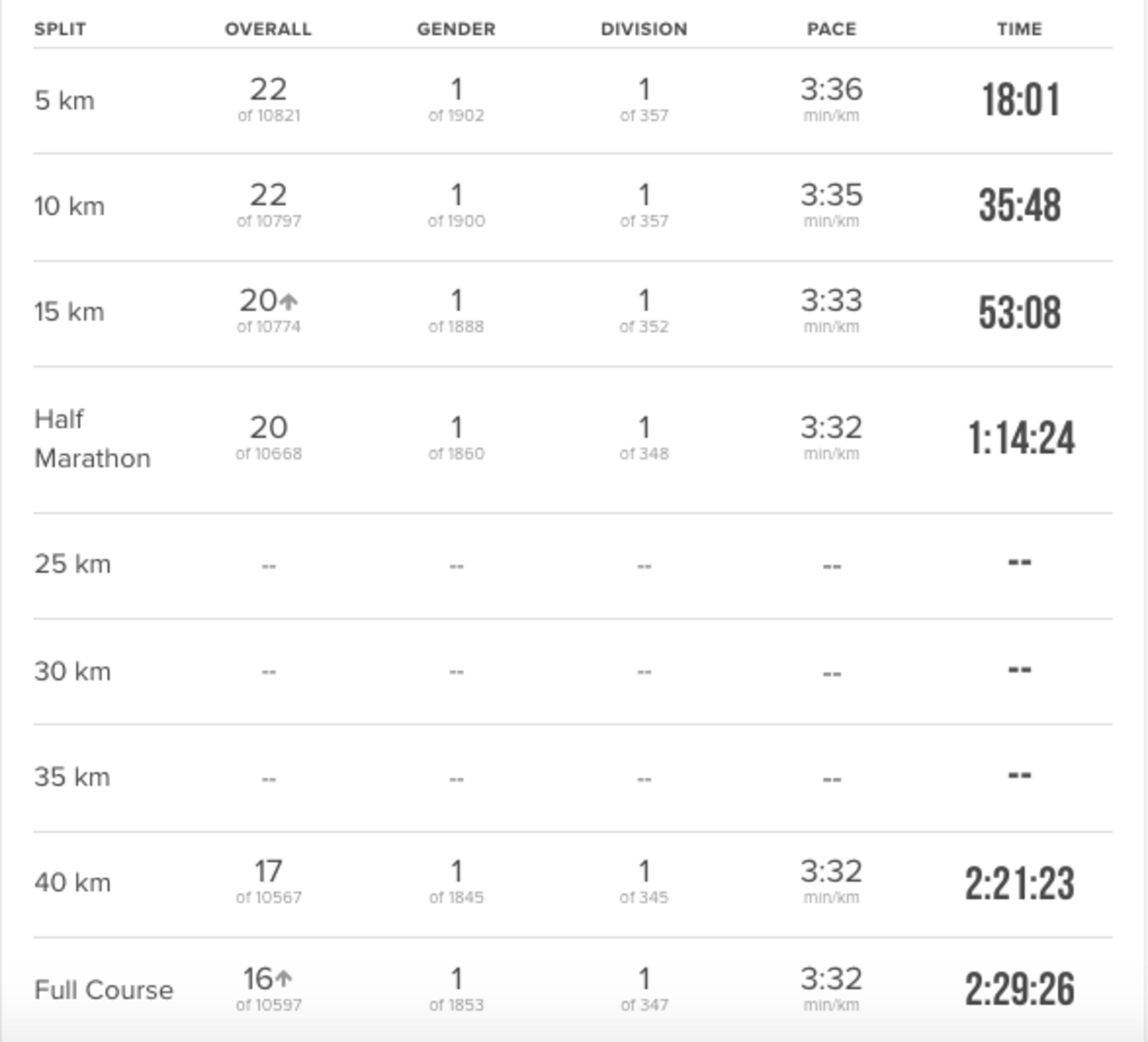The height and width of the screenshot is (1042, 1148).
Task: Click the 5 km split label
Action: coord(65,100)
